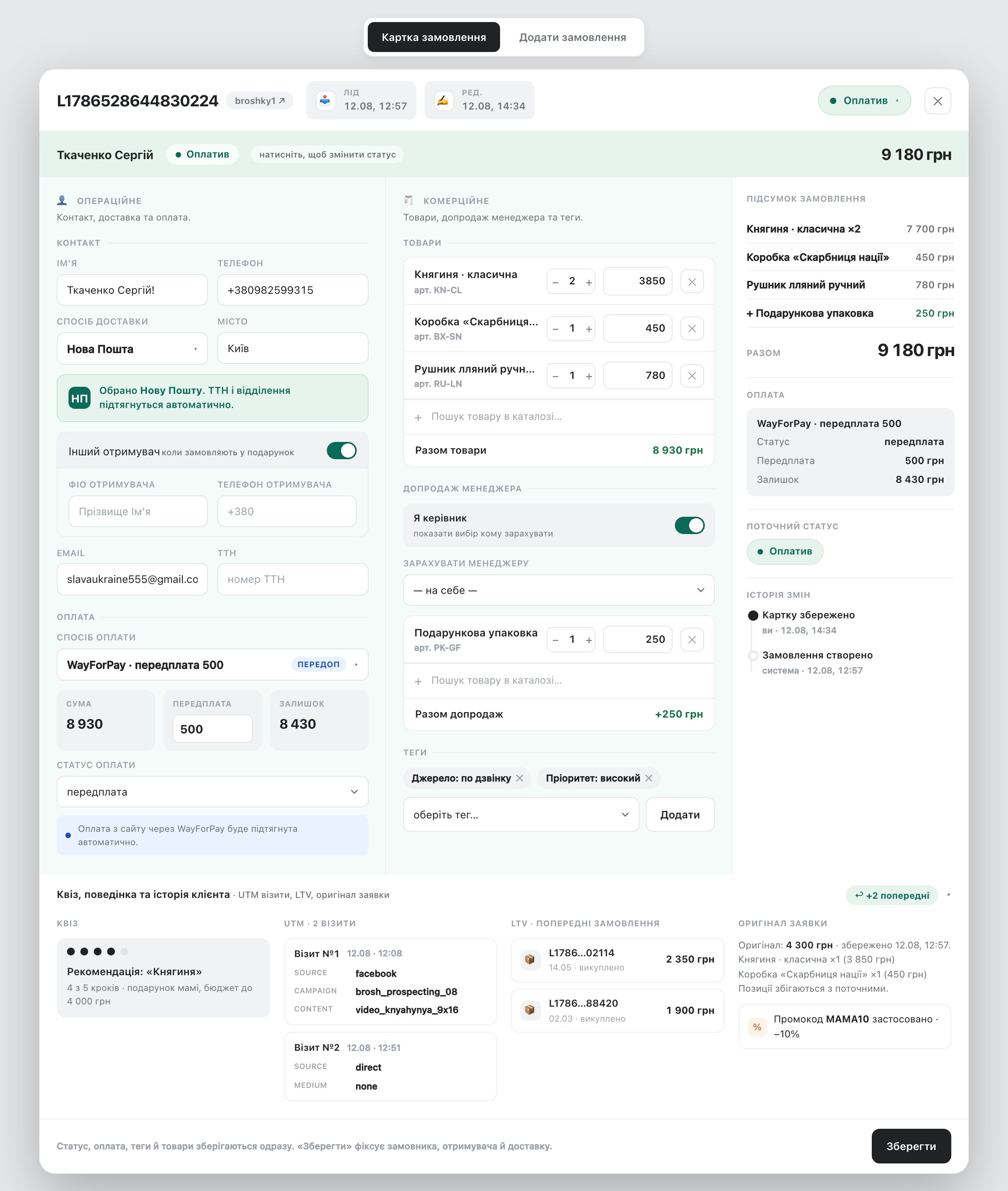Click price field 3850 for Княгиня
The image size is (1008, 1191).
coord(637,281)
